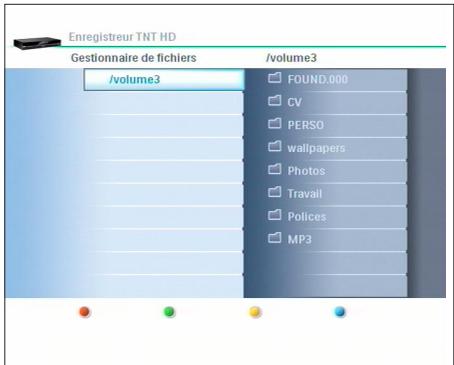The height and width of the screenshot is (365, 454).
Task: Click the folder icon beside Photos
Action: point(274,169)
